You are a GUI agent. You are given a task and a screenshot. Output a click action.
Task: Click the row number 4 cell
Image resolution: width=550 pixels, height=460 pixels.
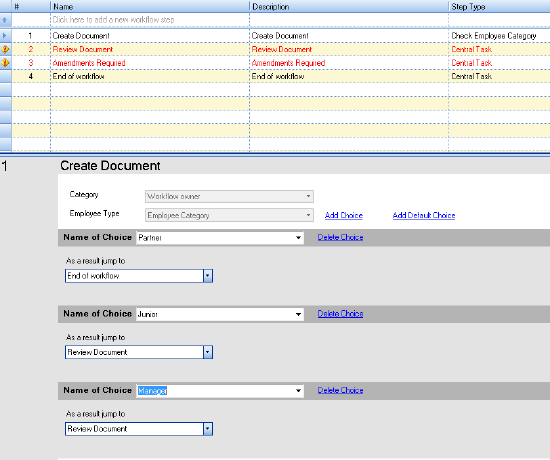click(31, 76)
